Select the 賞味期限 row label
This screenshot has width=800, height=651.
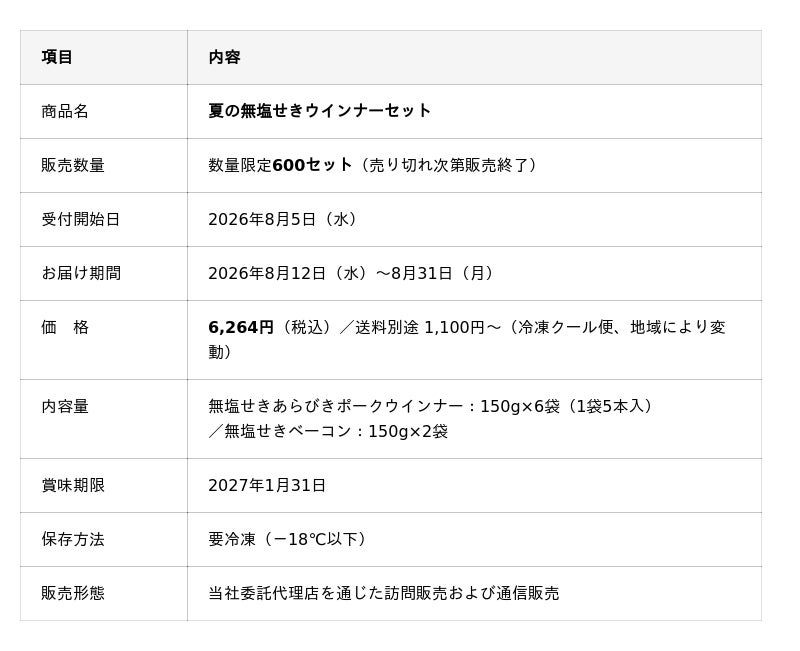point(73,485)
